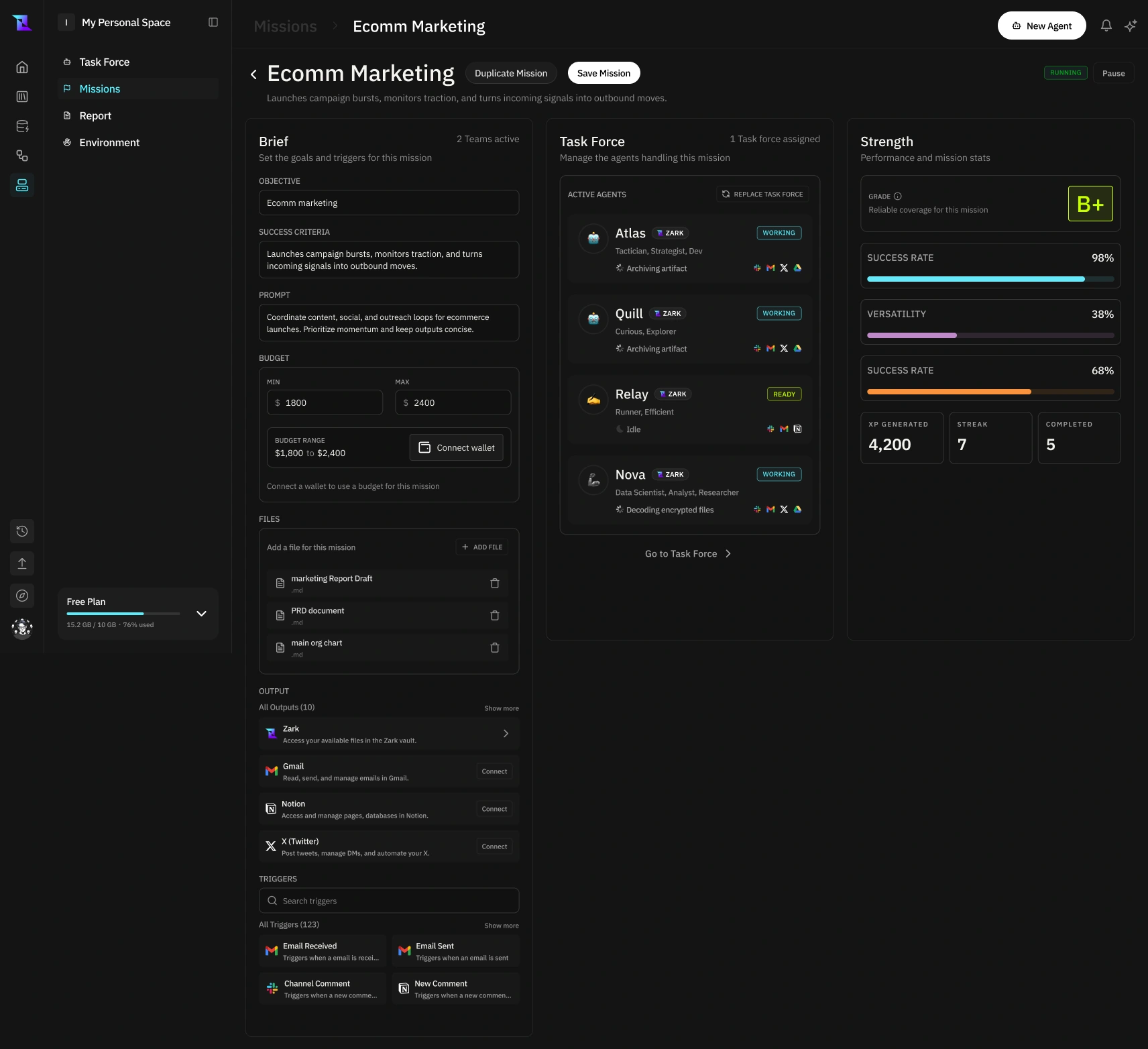
Task: Open the user avatar at rail bottom
Action: [x=22, y=628]
